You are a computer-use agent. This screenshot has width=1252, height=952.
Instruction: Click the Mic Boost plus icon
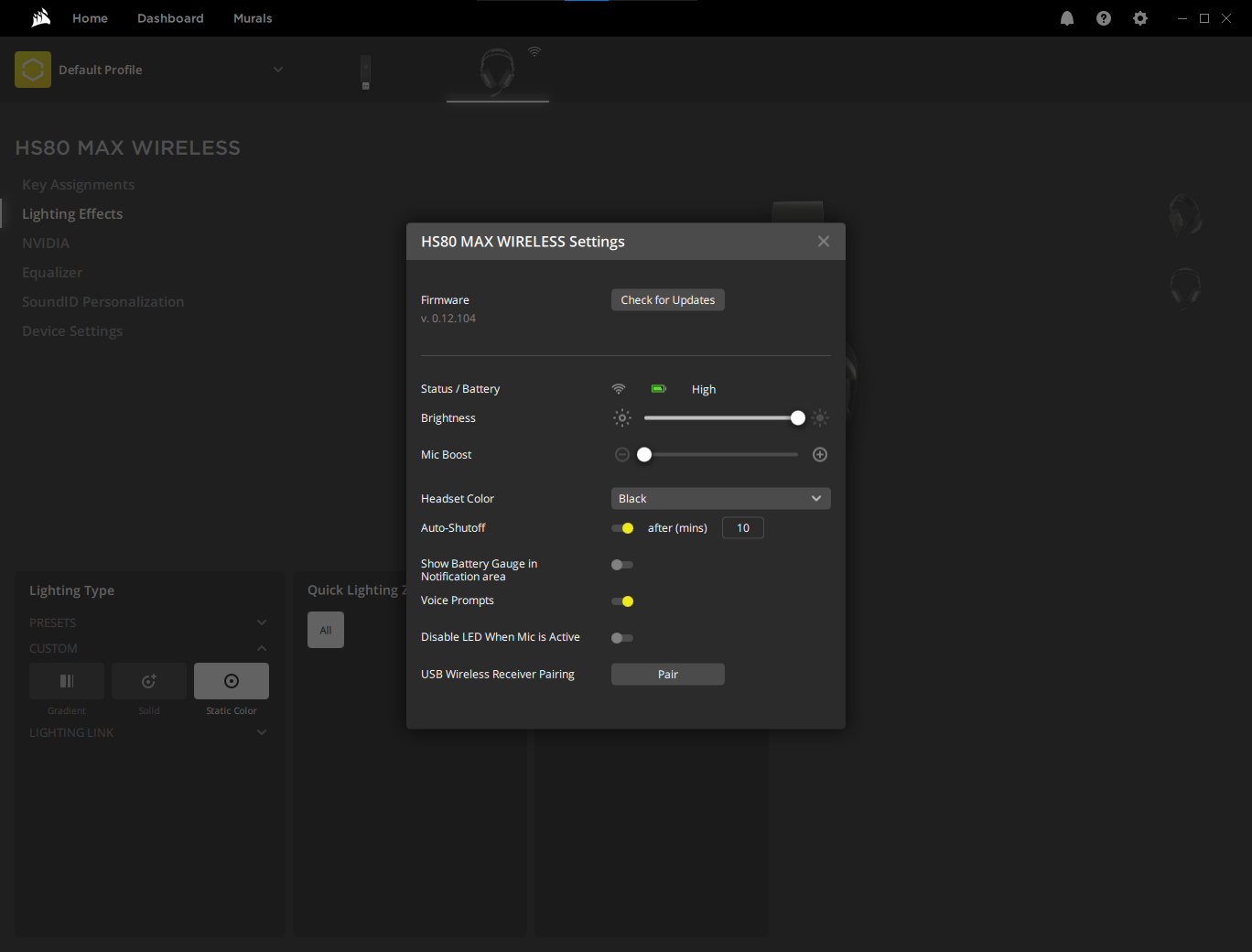[x=820, y=455]
